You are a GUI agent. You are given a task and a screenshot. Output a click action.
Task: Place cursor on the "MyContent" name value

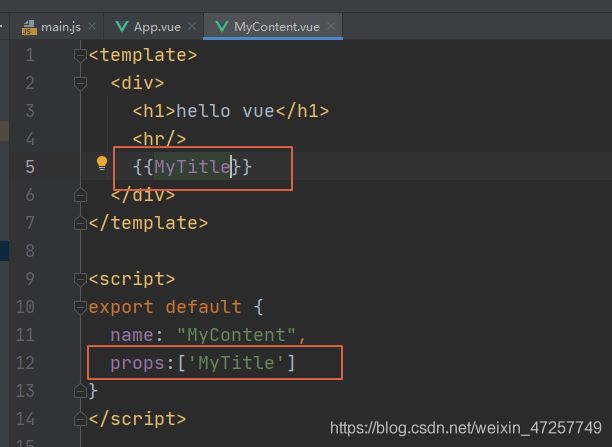click(x=240, y=335)
